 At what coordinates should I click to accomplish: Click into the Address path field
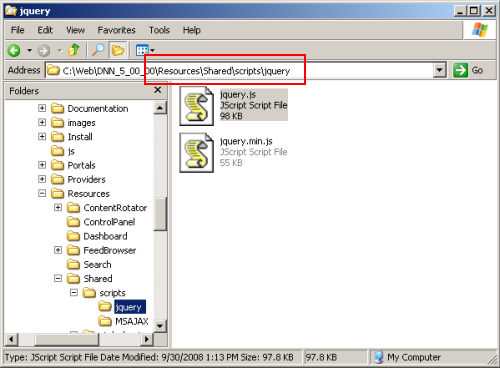pos(240,71)
